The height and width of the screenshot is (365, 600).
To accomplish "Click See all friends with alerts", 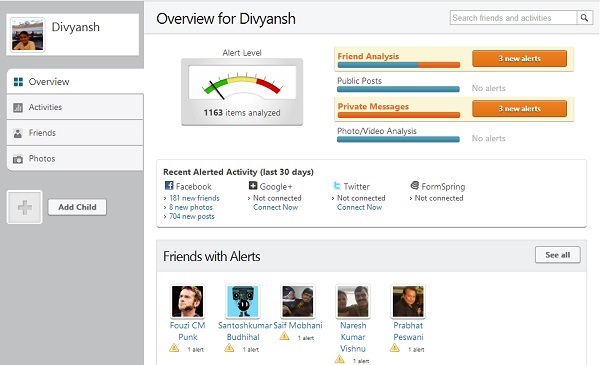I will pyautogui.click(x=558, y=255).
